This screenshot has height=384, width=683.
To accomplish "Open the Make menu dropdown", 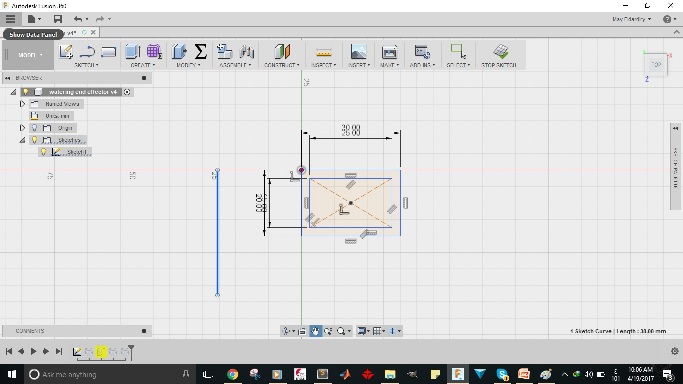I will (x=389, y=65).
